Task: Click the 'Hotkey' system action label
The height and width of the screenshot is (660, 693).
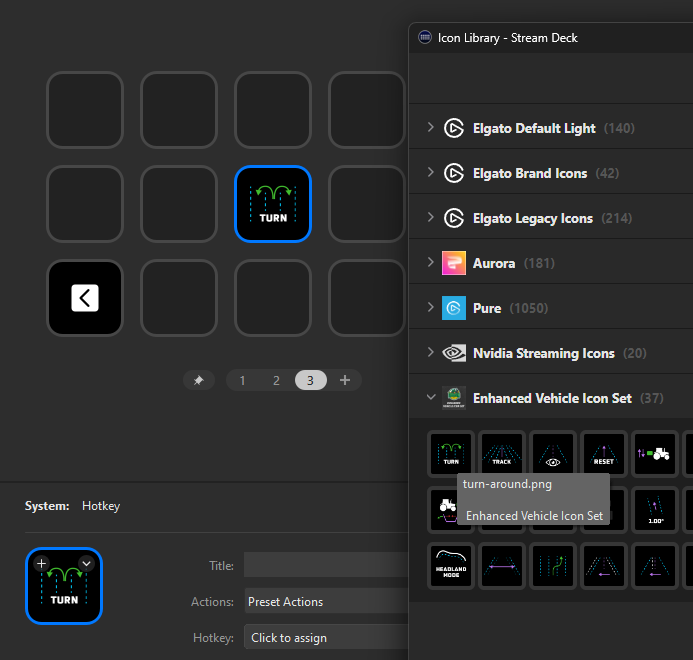Action: [x=101, y=506]
